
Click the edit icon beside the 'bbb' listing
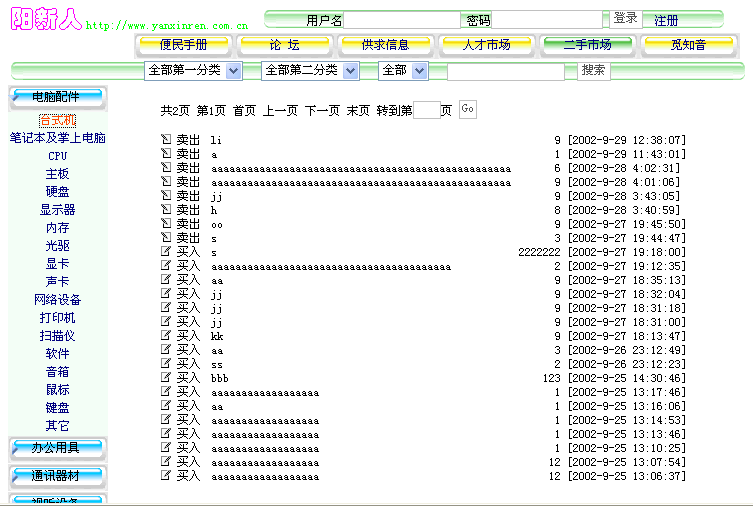166,378
